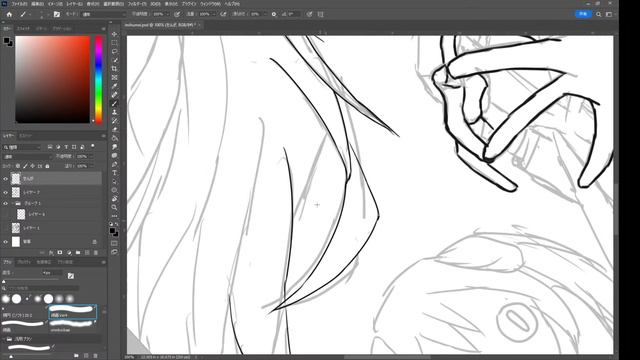
Task: Select the Brush tool in toolbar
Action: pos(114,104)
